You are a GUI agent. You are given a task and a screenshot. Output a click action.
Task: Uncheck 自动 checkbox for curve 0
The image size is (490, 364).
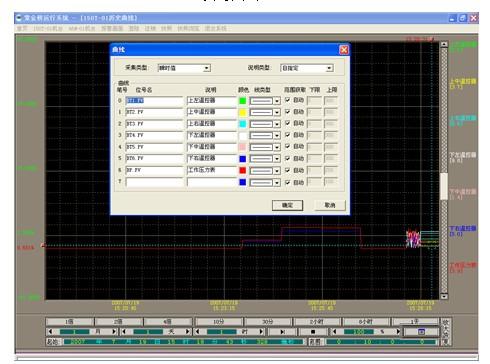(288, 100)
